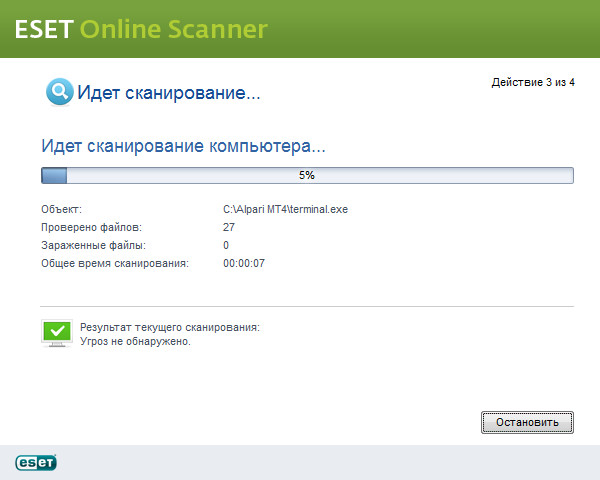Click the infected files count 0
The image size is (600, 480).
[x=226, y=245]
